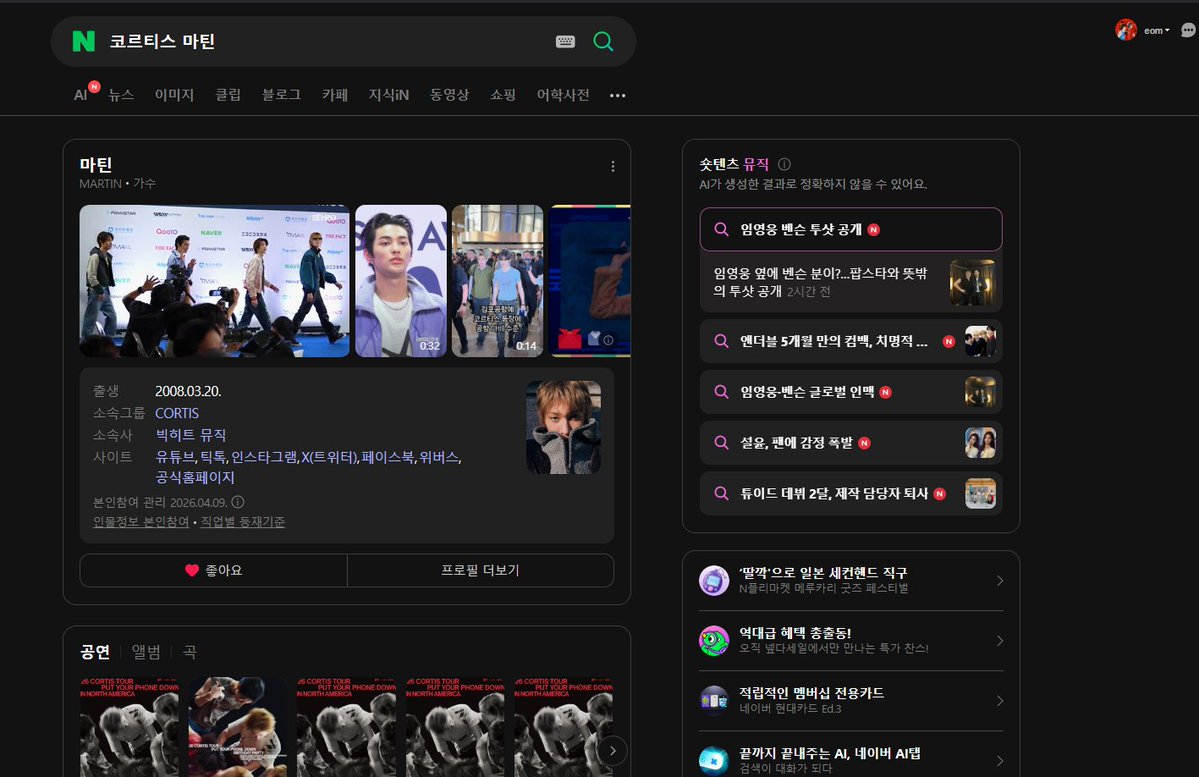The width and height of the screenshot is (1199, 777).
Task: Open the 인물정보 본인참여 link
Action: pyautogui.click(x=141, y=522)
